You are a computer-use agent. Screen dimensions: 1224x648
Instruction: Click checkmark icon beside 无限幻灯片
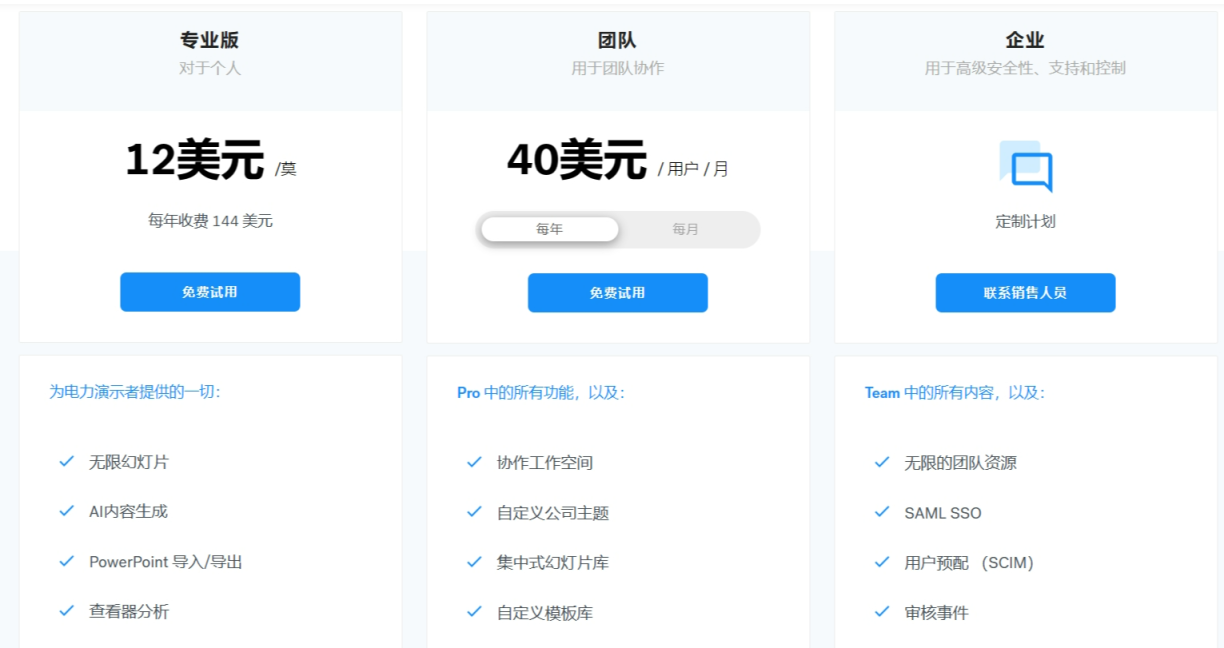pyautogui.click(x=67, y=461)
